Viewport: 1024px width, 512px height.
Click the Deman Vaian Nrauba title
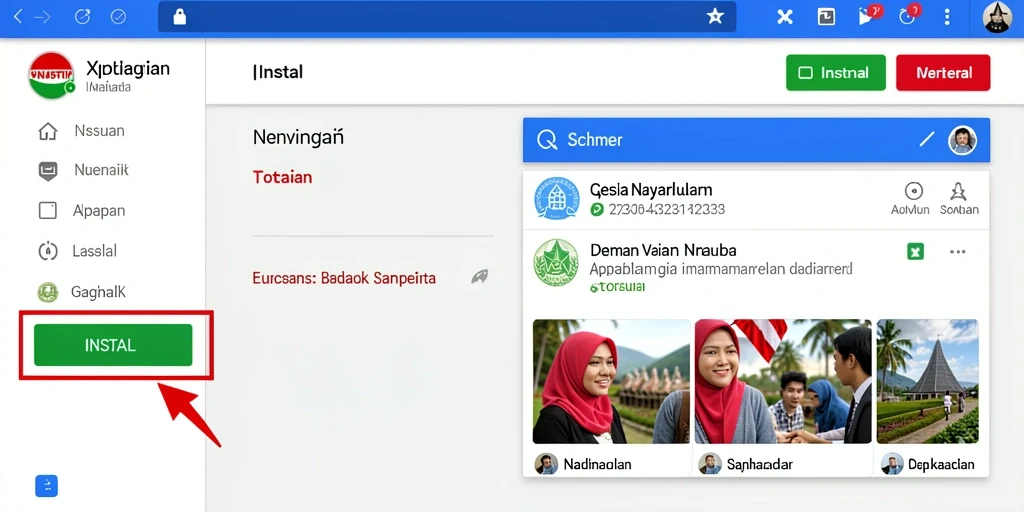[663, 249]
